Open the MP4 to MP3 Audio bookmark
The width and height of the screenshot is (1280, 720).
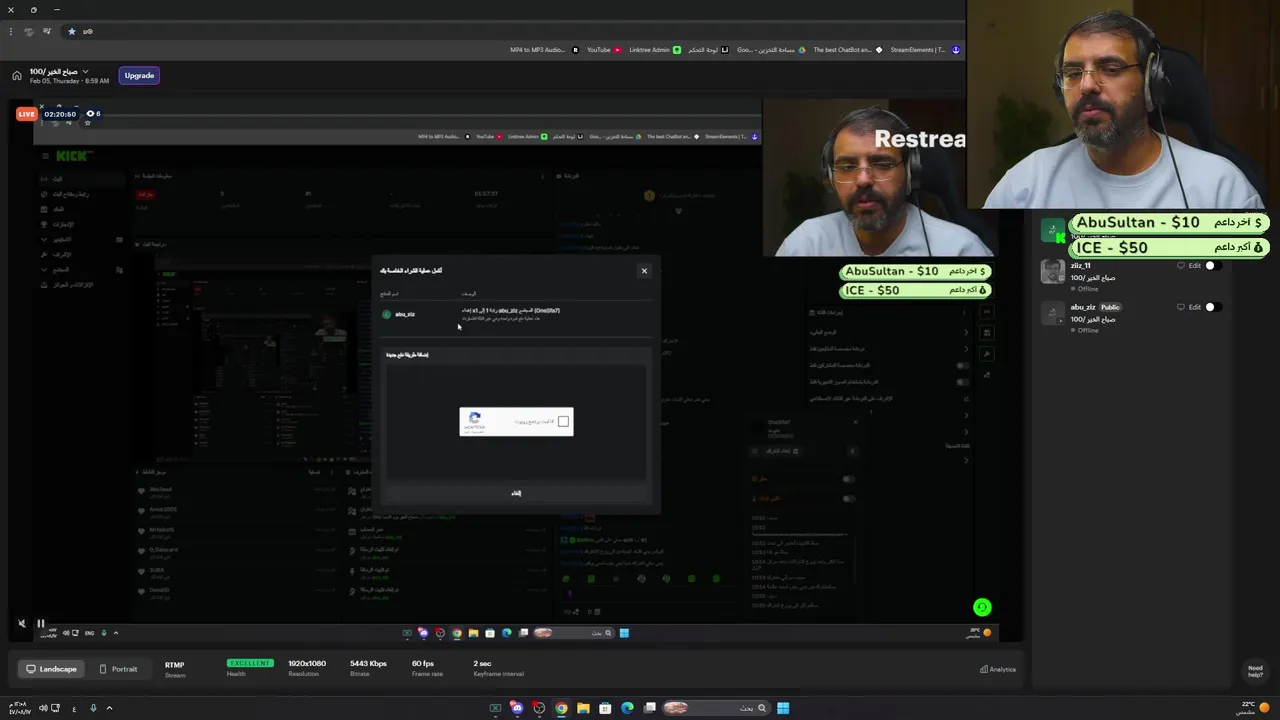tap(544, 50)
